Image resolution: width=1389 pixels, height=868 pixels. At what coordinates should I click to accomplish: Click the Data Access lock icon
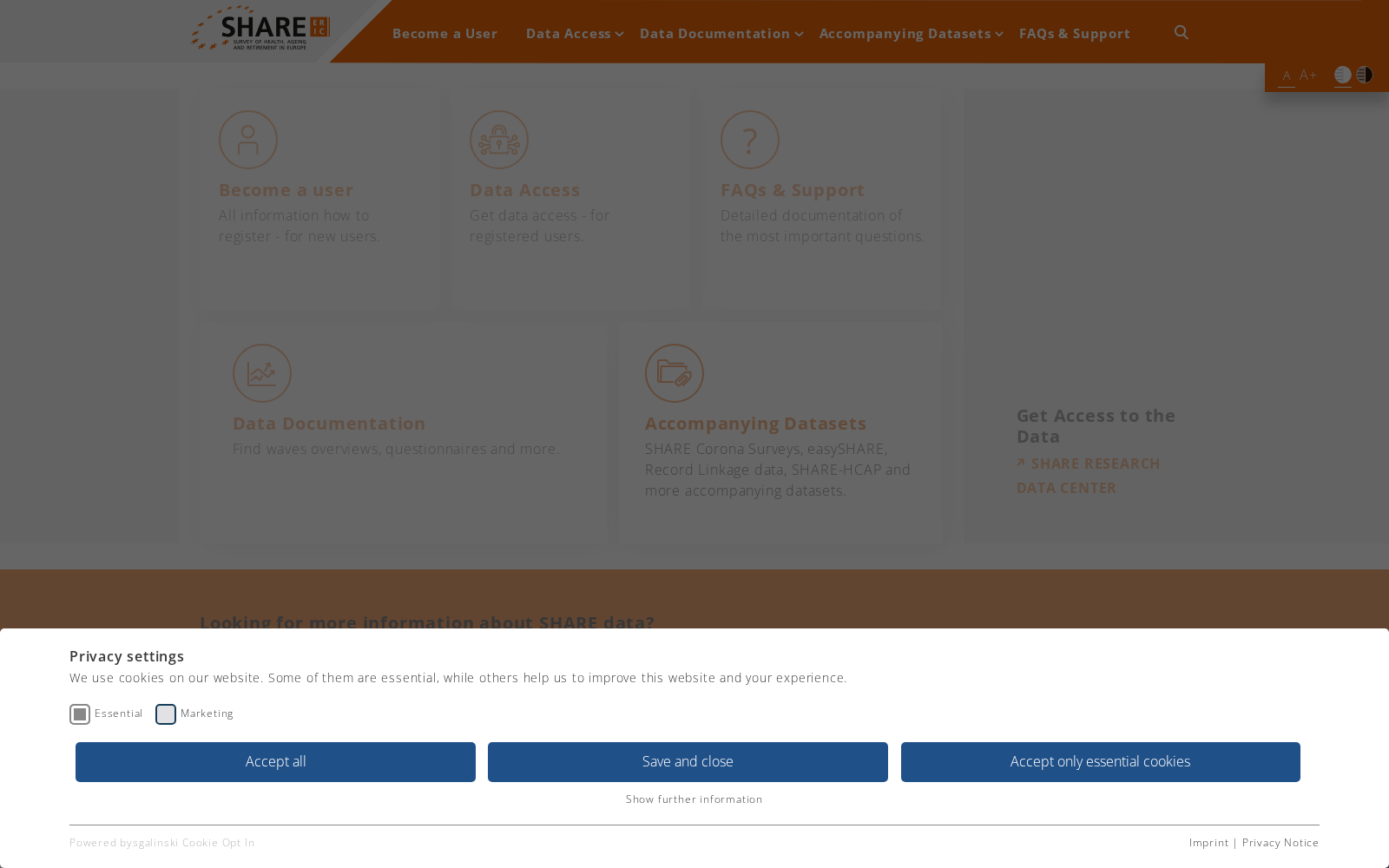tap(499, 140)
